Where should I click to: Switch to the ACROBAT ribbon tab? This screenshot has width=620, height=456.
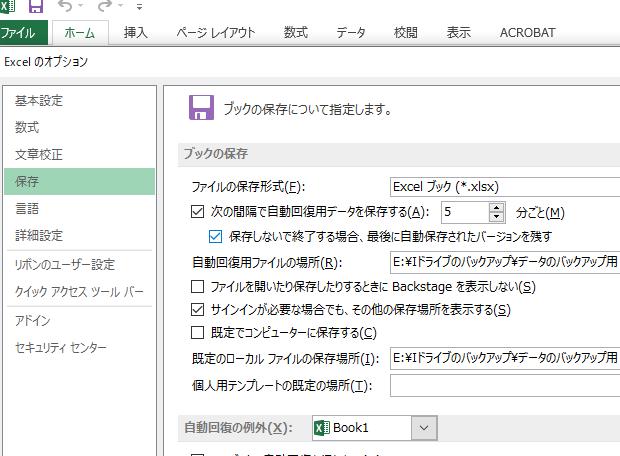[x=527, y=33]
